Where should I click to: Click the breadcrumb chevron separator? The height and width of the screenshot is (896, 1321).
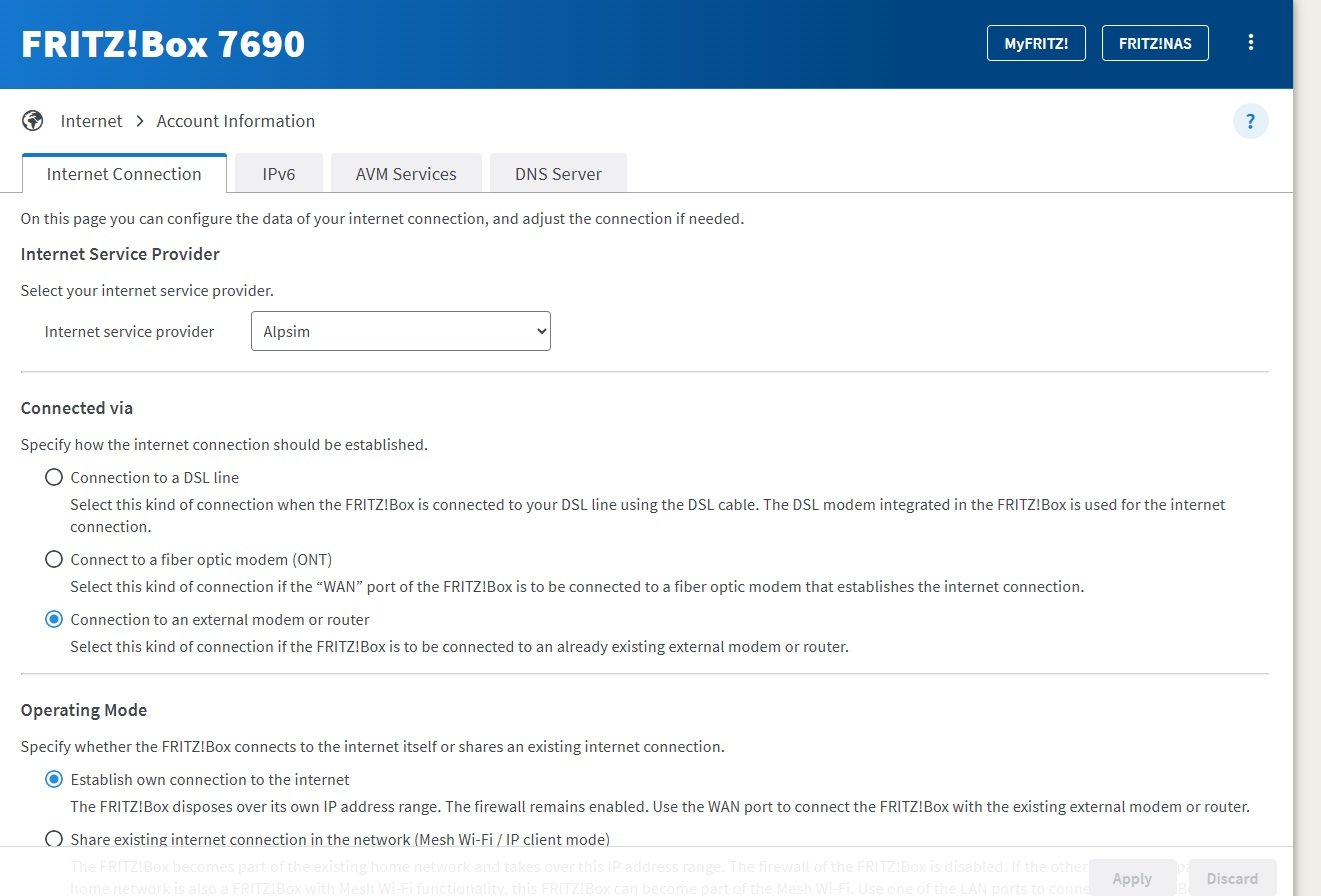[x=140, y=121]
